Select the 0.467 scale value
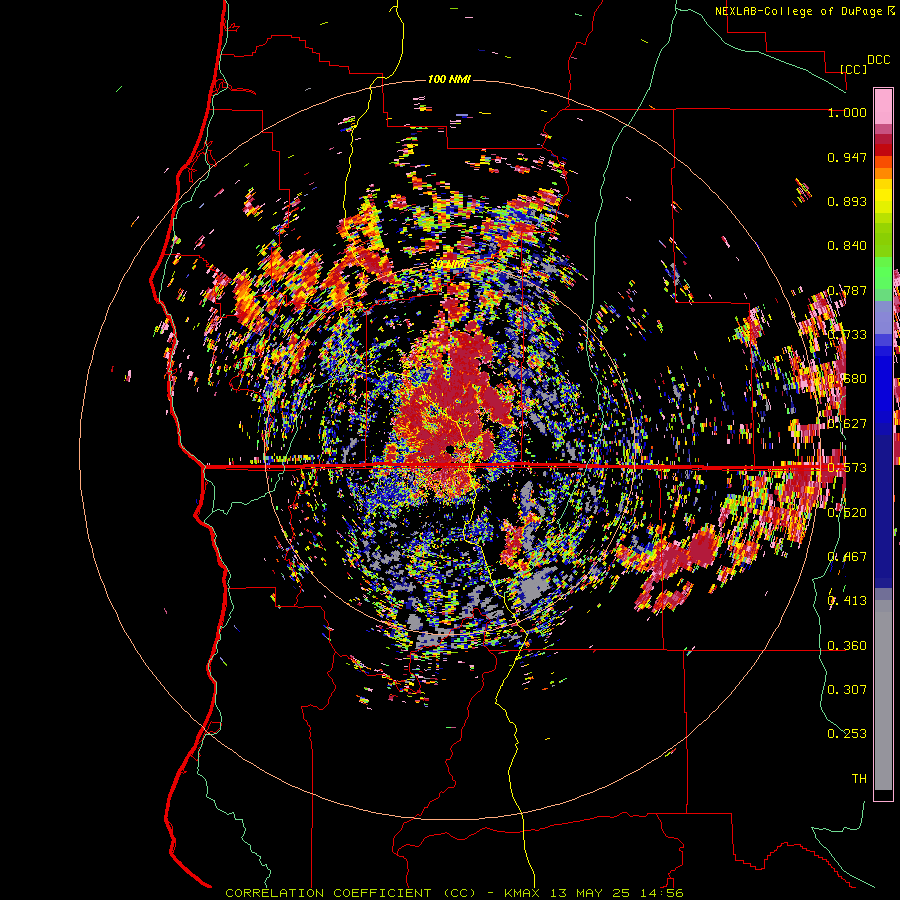Viewport: 900px width, 900px height. pyautogui.click(x=847, y=556)
